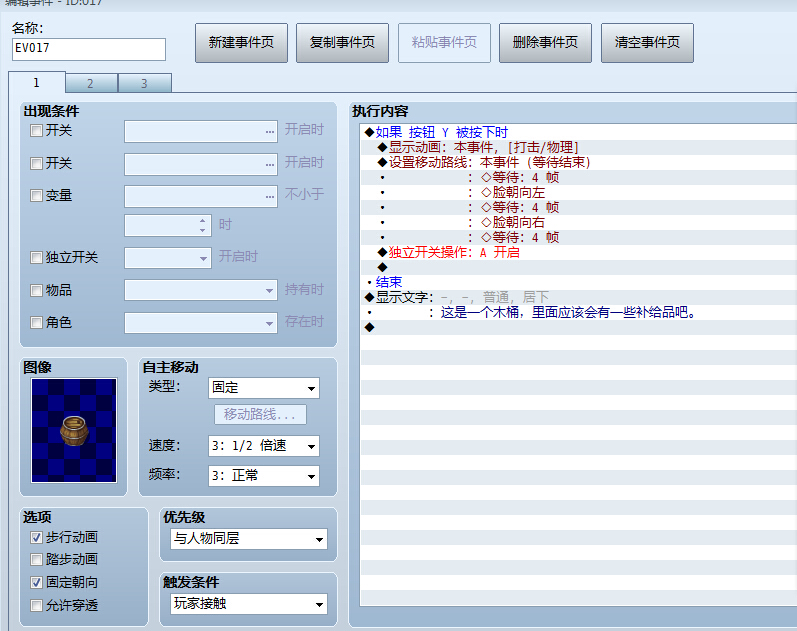
Task: Open the 角色 dropdown
Action: click(x=201, y=323)
